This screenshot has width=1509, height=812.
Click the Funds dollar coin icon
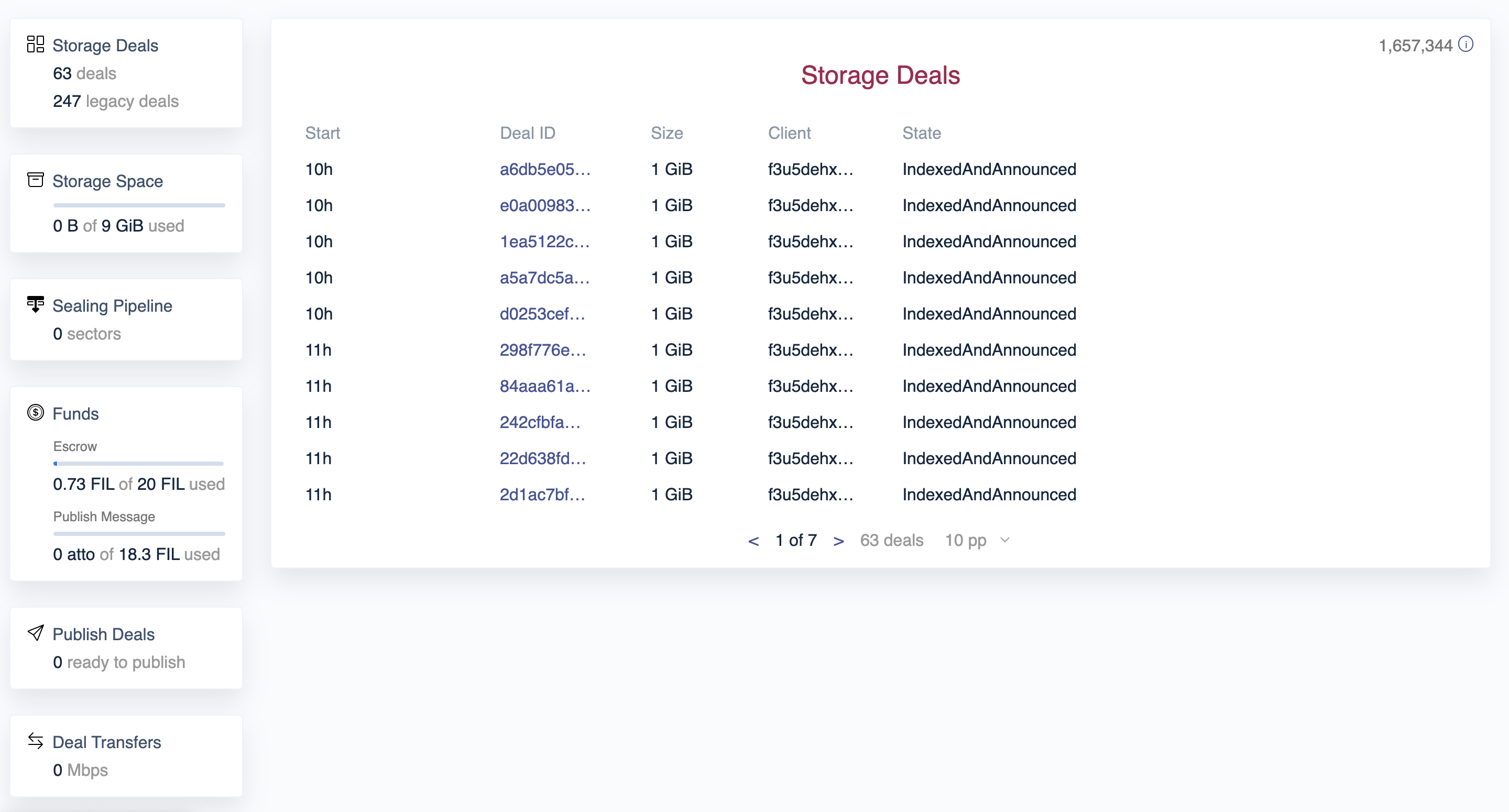pos(35,412)
